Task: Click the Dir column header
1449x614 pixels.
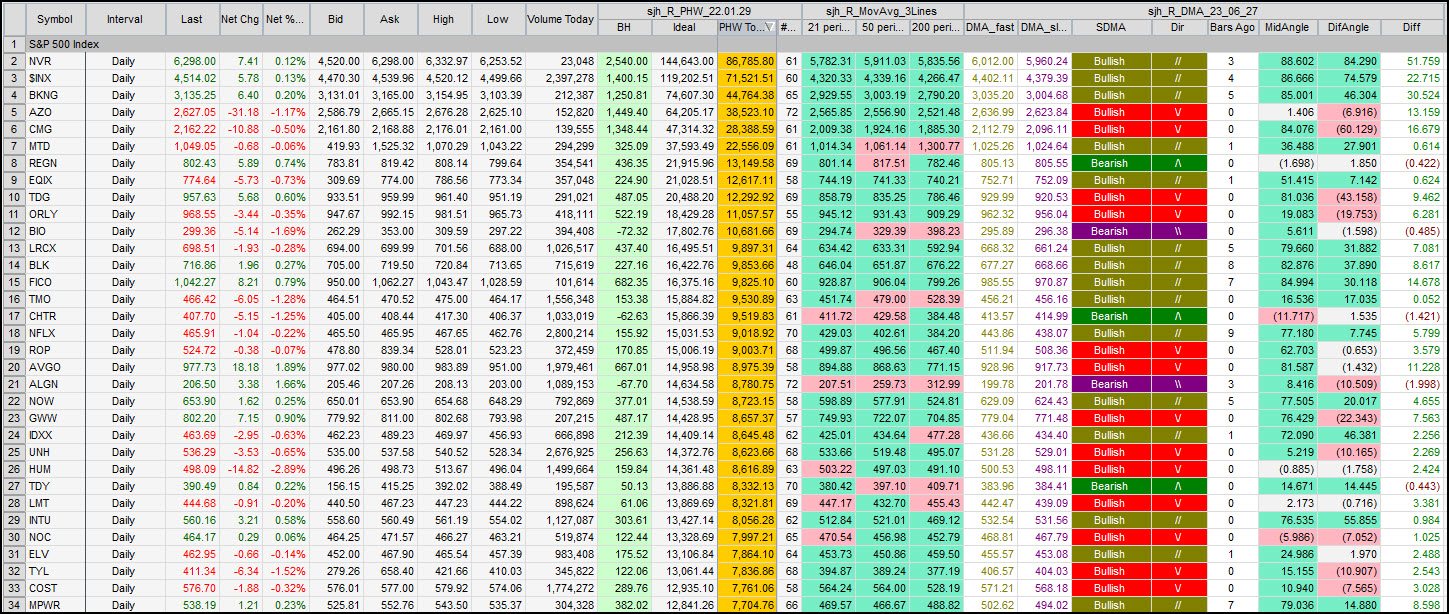Action: 1177,28
